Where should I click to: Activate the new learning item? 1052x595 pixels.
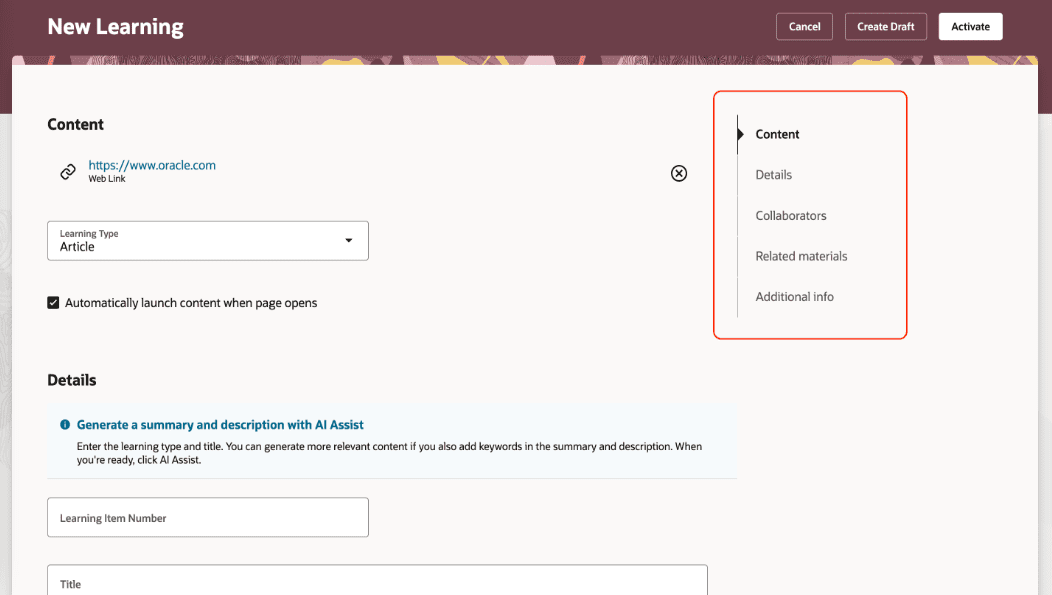point(970,26)
